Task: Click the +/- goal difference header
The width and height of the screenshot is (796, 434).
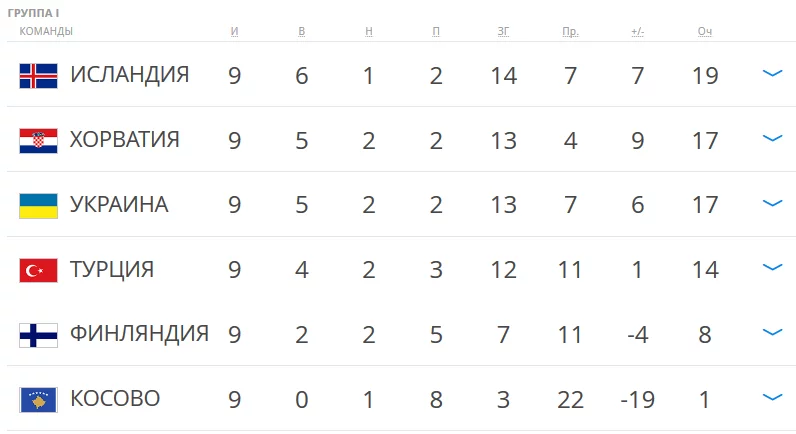Action: tap(637, 32)
